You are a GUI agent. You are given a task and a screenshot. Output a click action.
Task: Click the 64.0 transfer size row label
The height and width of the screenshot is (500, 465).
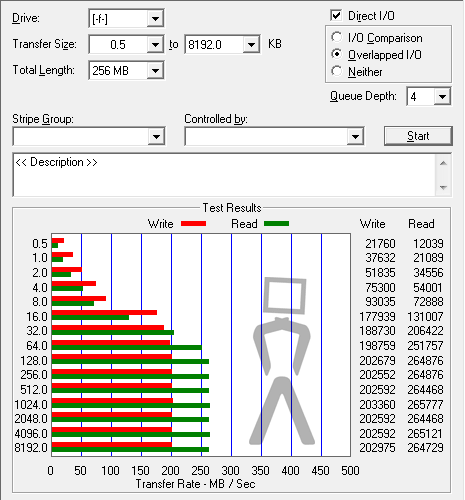coord(37,346)
